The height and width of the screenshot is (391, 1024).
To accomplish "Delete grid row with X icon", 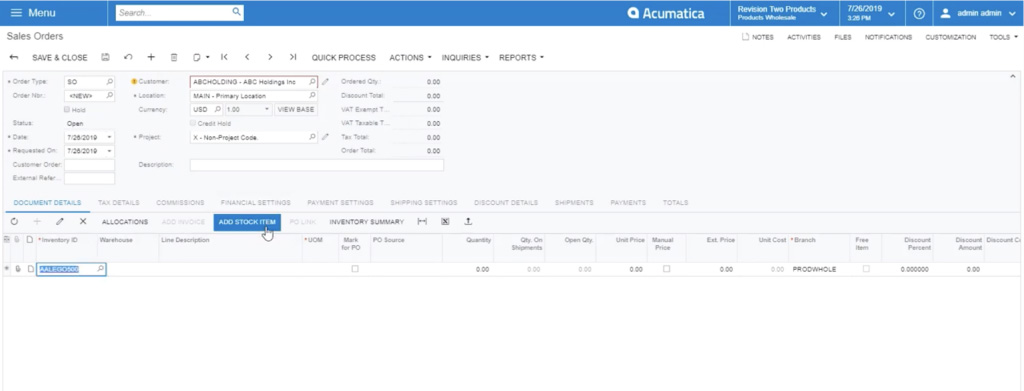I will point(83,222).
